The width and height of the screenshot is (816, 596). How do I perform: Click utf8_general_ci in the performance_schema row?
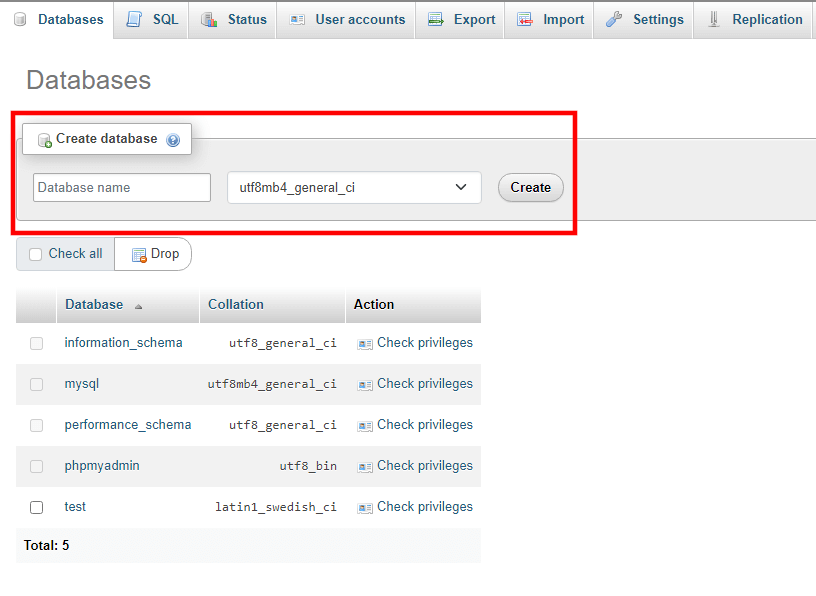283,425
